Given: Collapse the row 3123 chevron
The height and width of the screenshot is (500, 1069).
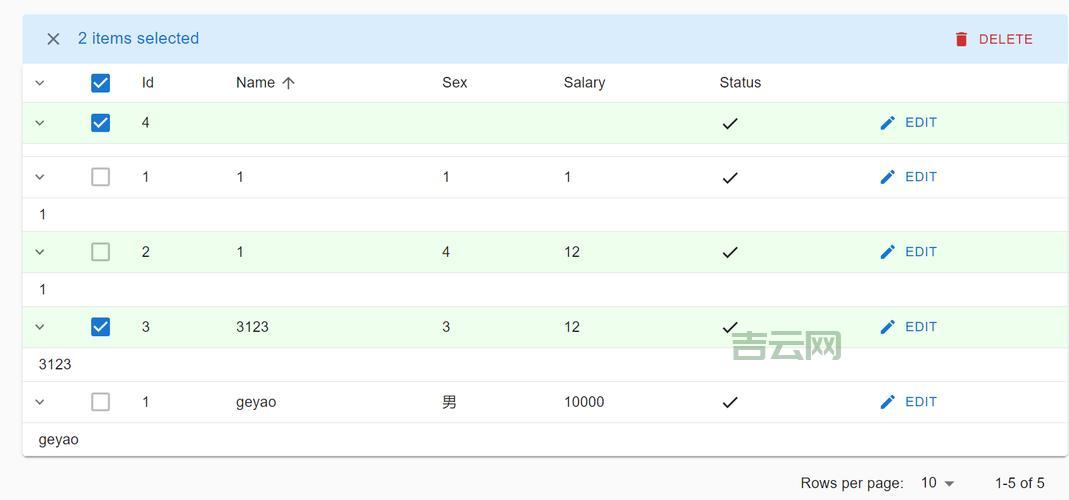Looking at the screenshot, I should pos(40,327).
